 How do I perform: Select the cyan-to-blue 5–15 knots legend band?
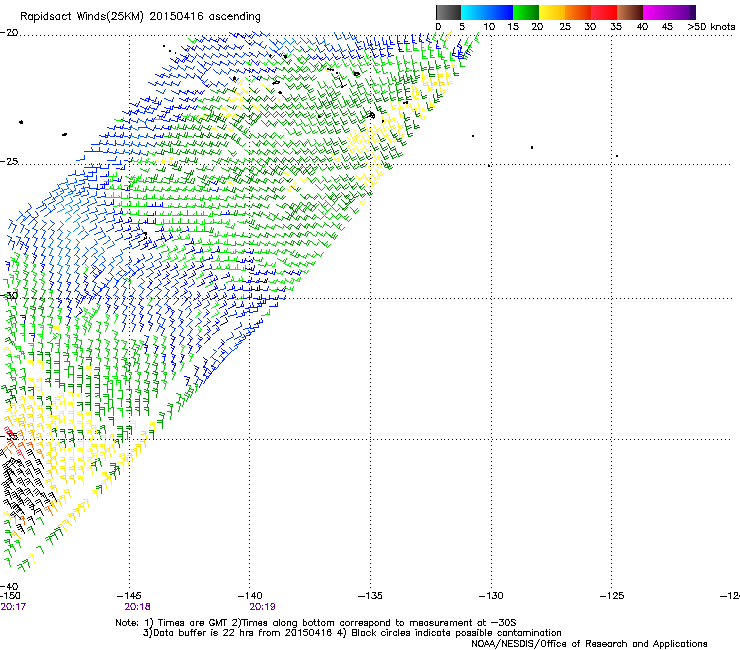pyautogui.click(x=487, y=12)
